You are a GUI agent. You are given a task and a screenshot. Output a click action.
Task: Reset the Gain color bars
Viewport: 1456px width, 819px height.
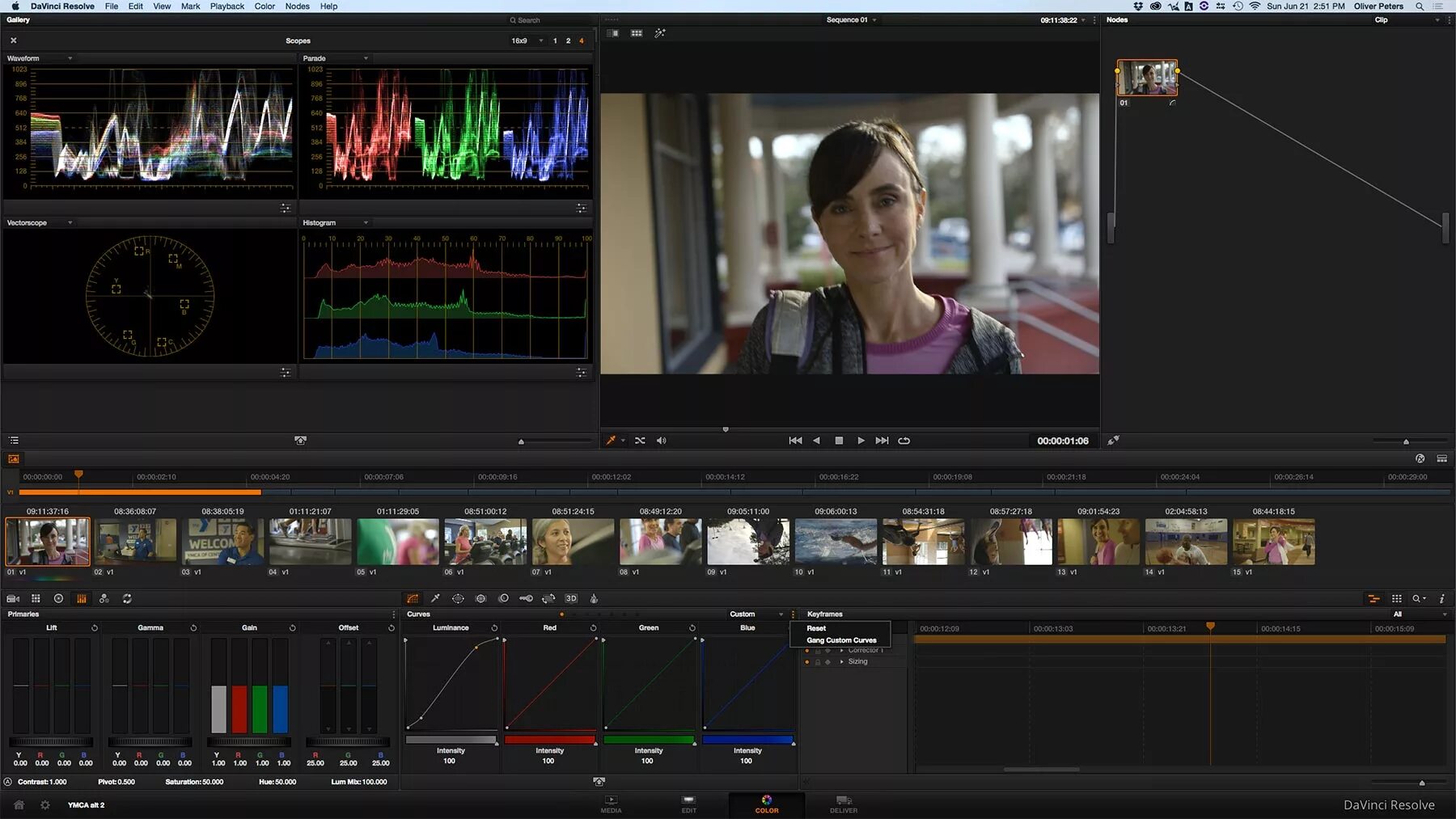pos(292,628)
